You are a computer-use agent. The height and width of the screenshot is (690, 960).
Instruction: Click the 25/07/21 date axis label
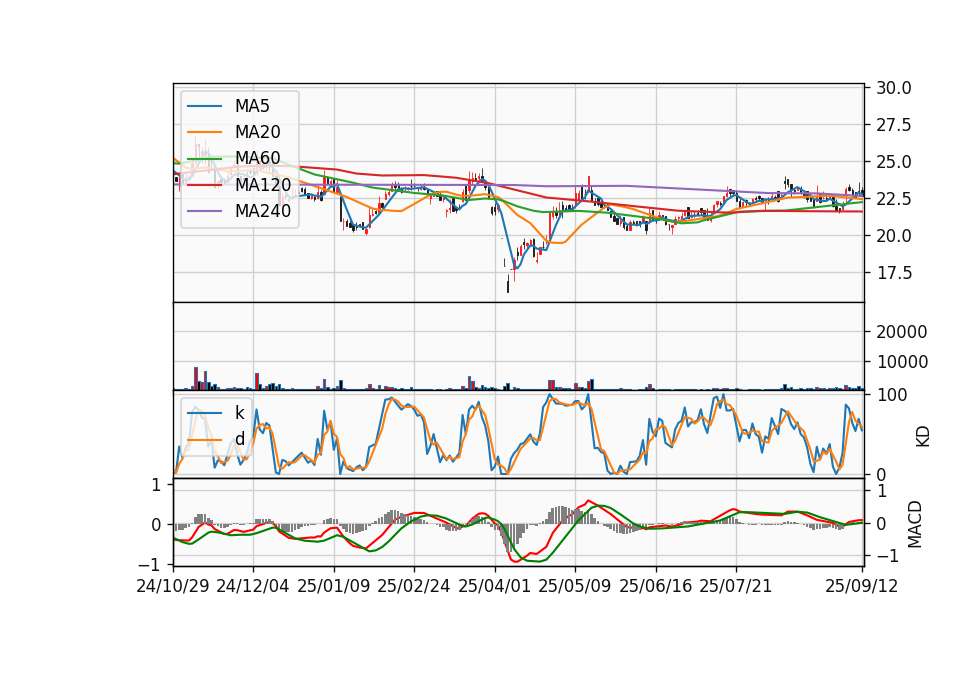click(x=736, y=586)
